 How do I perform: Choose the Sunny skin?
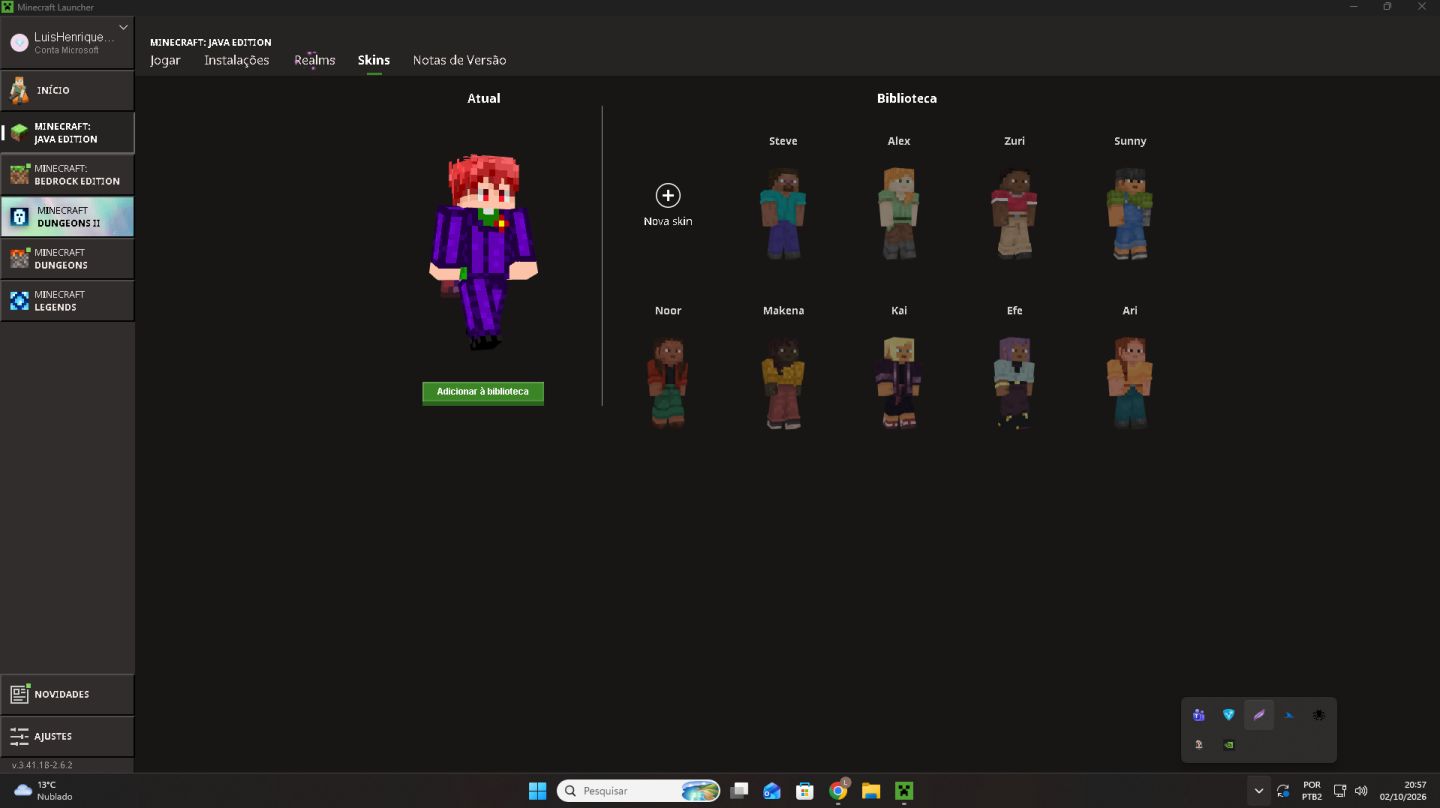[x=1130, y=213]
